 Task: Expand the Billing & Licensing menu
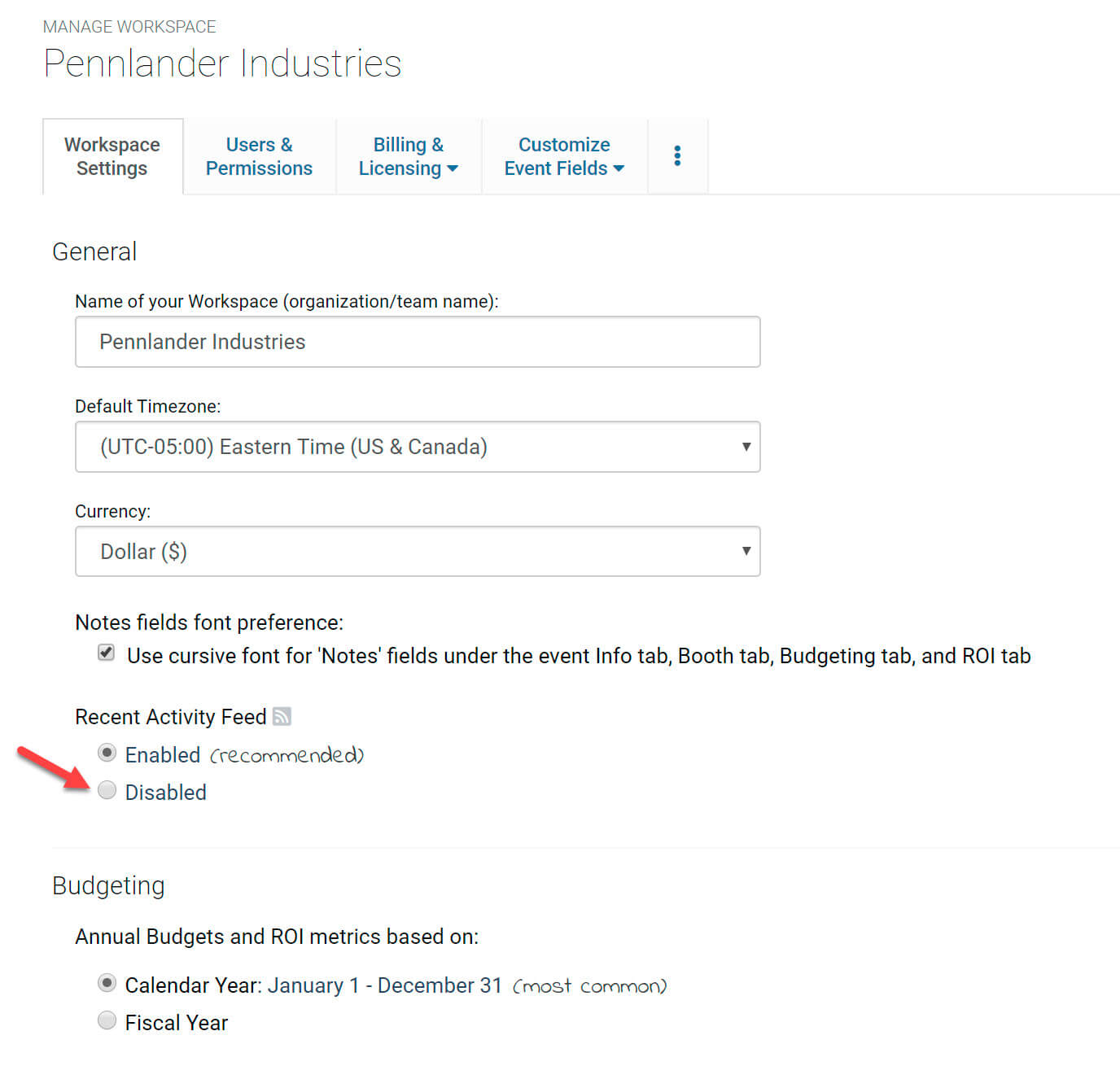click(408, 156)
